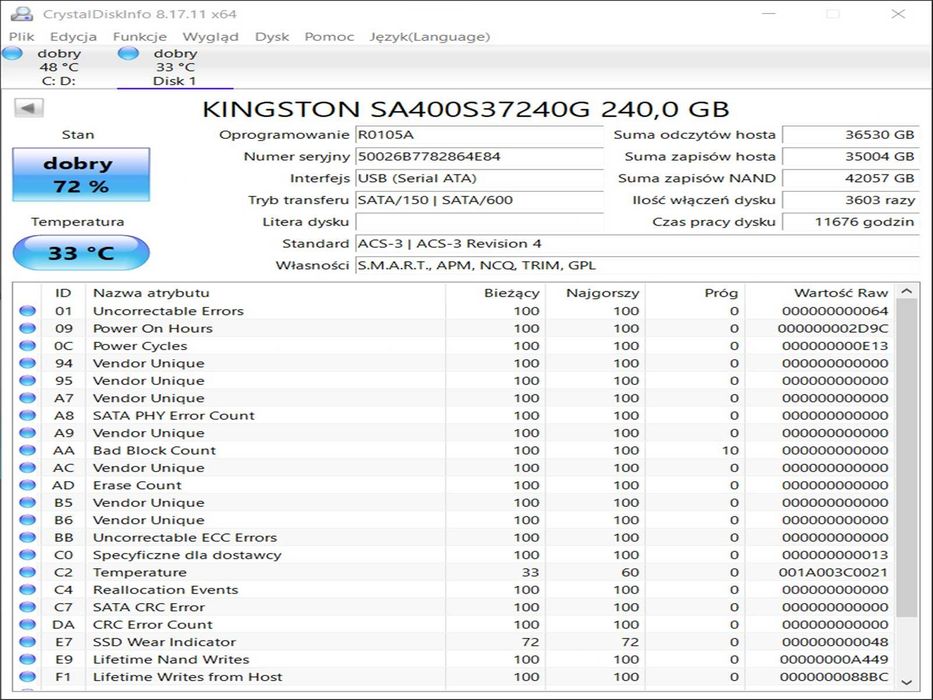933x700 pixels.
Task: Click status orb of Erase Count row
Action: tap(27, 485)
